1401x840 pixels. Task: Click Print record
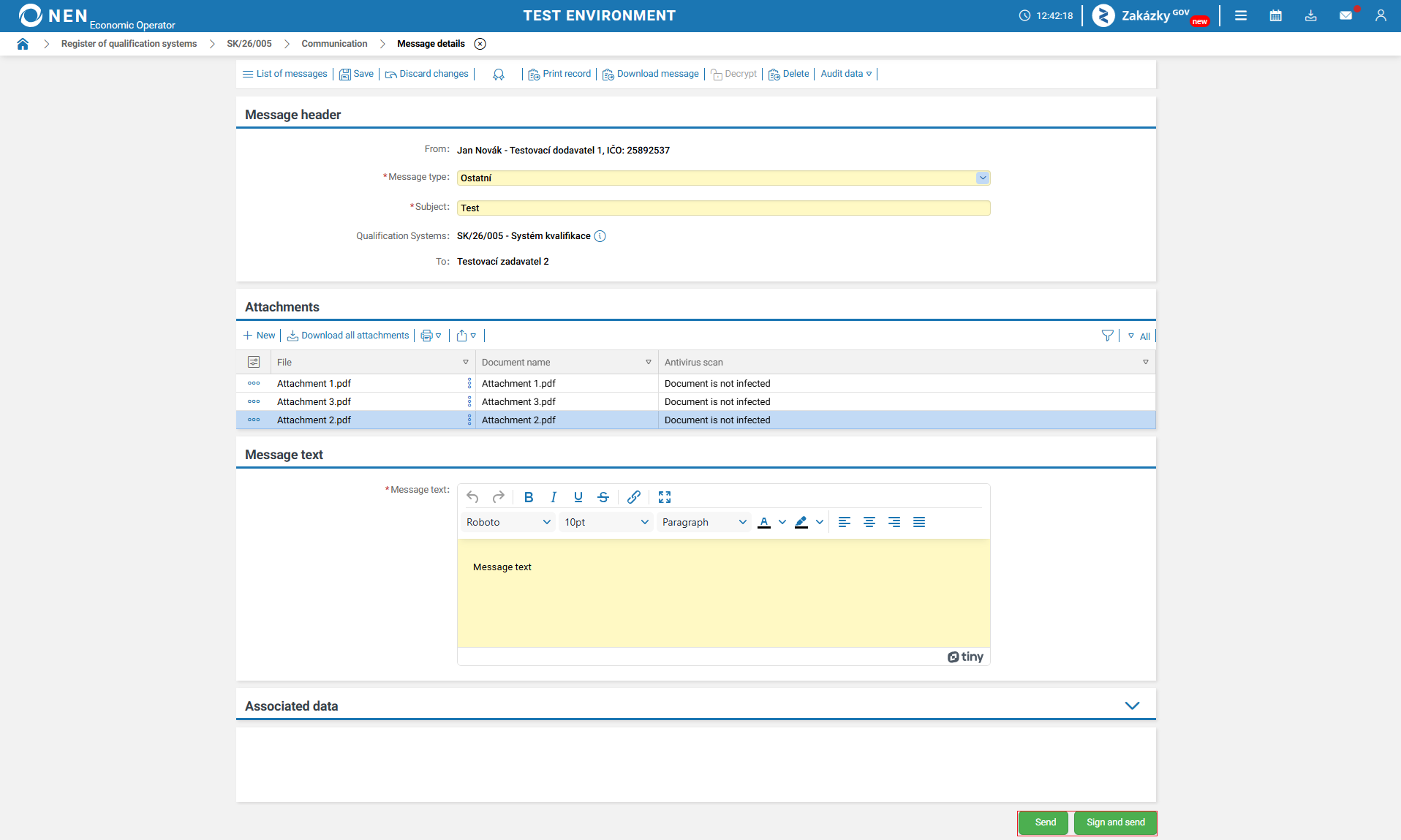coord(559,74)
